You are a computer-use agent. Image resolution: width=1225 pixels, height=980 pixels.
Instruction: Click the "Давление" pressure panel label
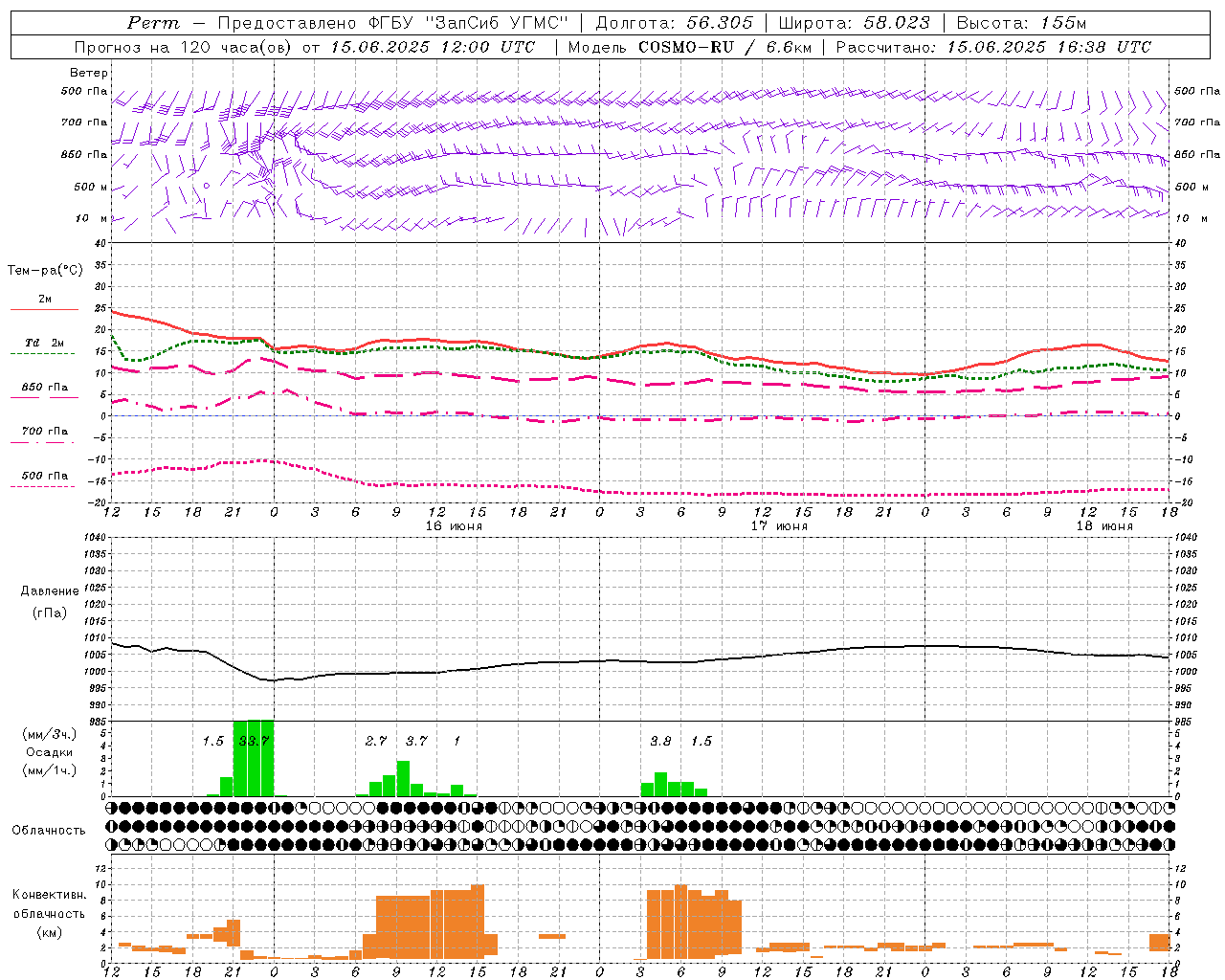[49, 591]
